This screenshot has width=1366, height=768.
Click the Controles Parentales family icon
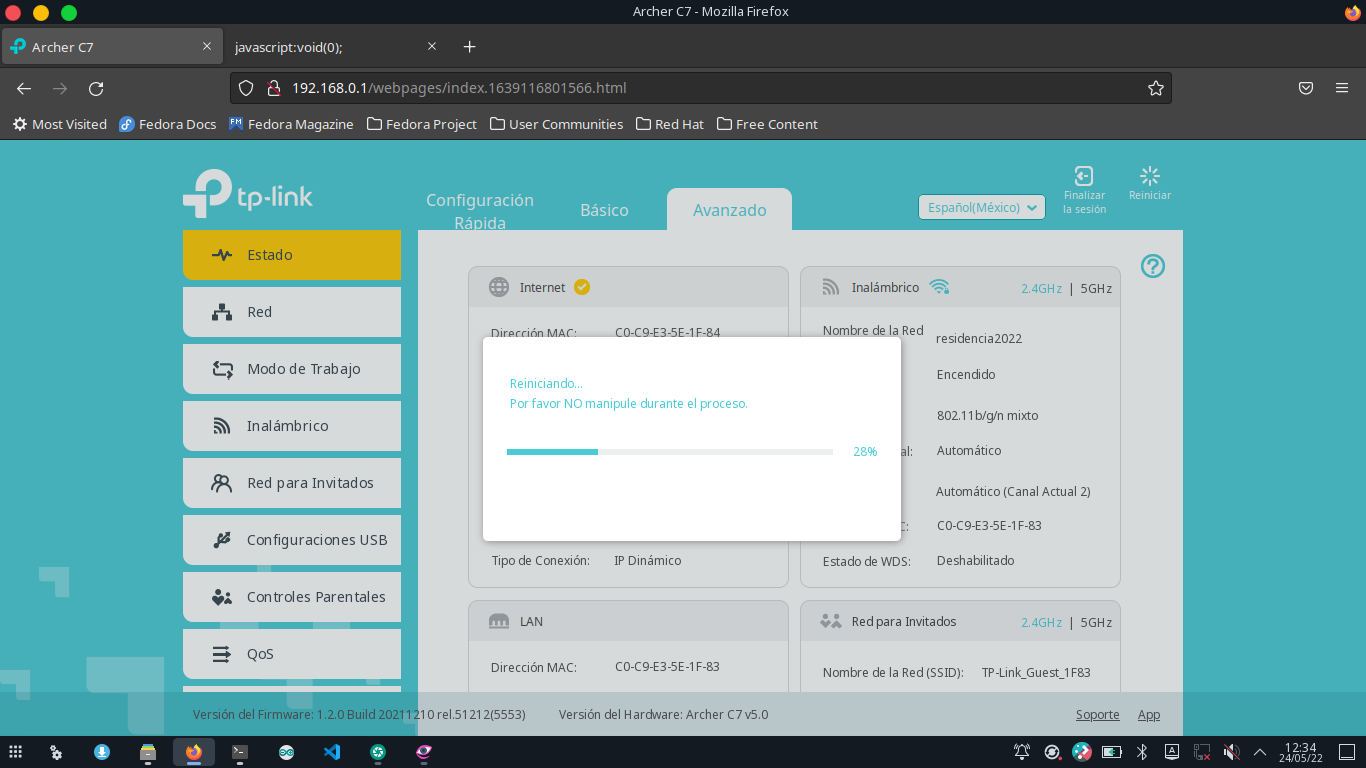point(222,597)
